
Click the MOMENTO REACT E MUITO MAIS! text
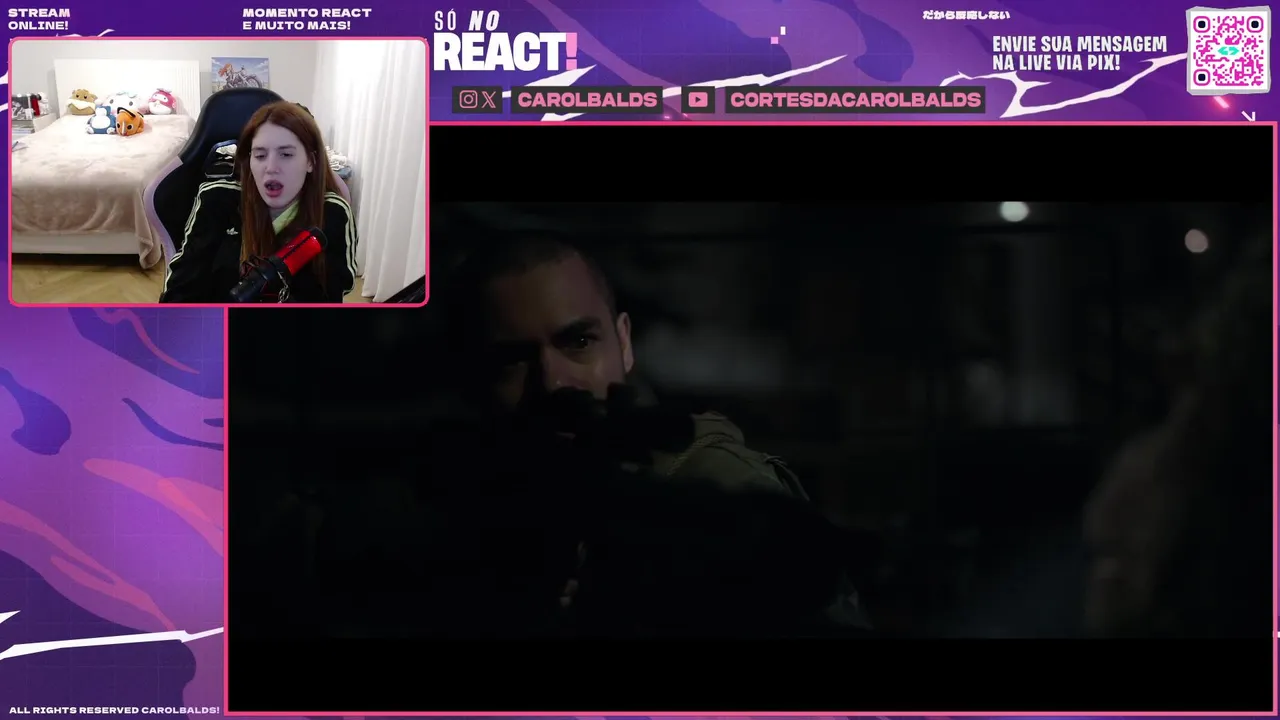(306, 19)
